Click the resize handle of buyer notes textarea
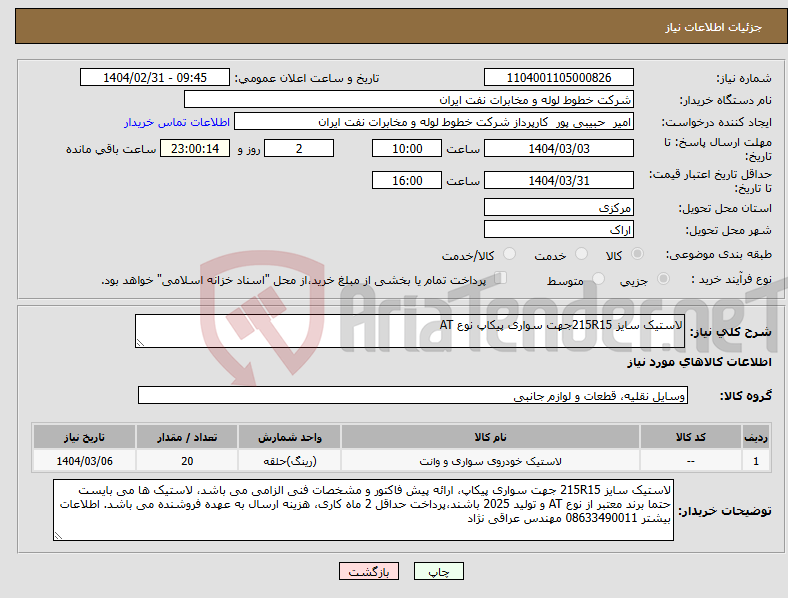Screen dimensions: 788x598 58,536
